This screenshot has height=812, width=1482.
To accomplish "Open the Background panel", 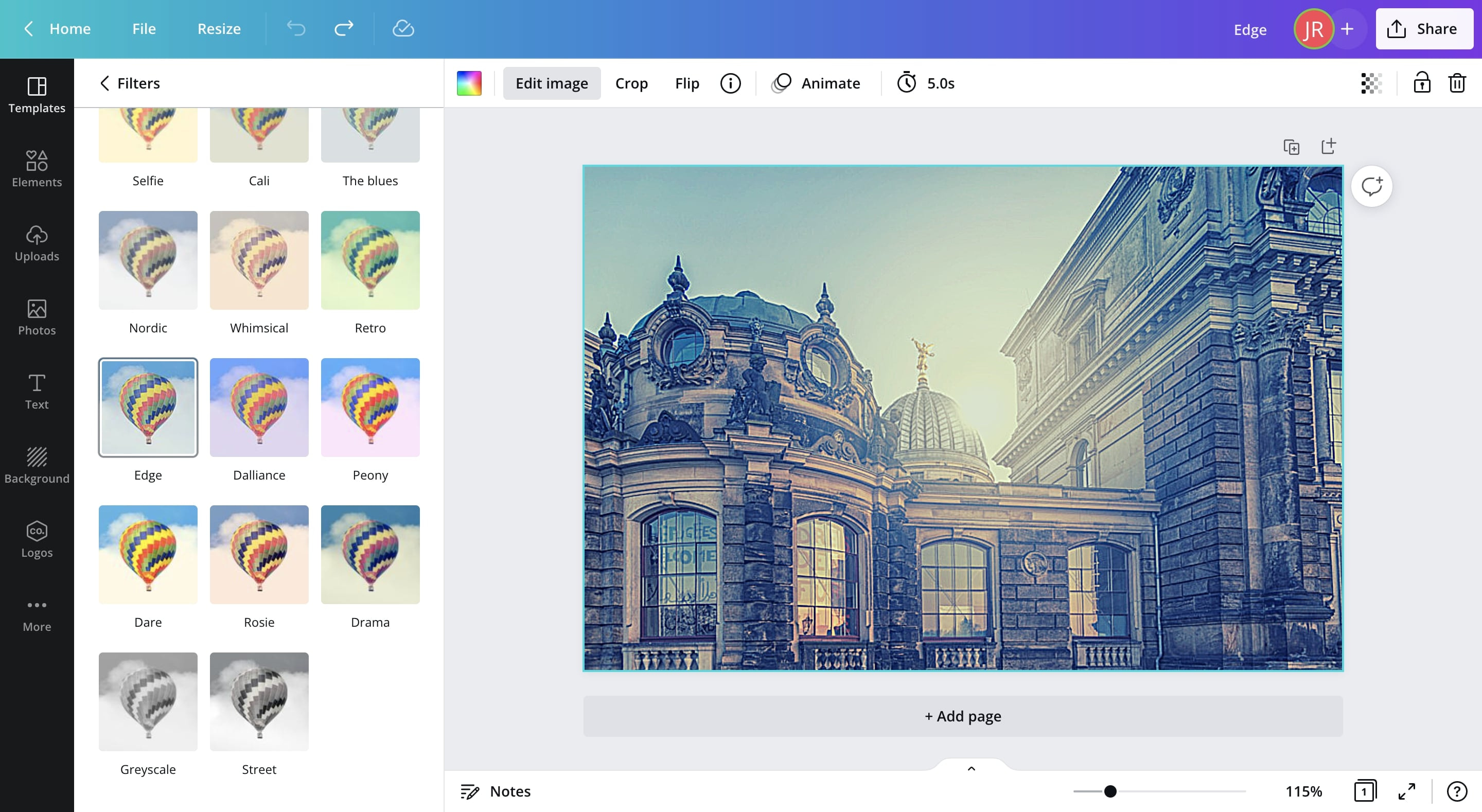I will coord(36,465).
